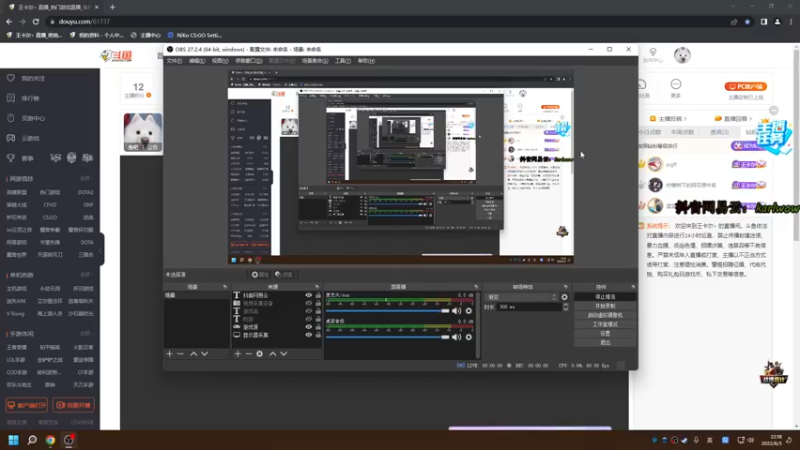Open the 工具(T) menu in OBS

(x=343, y=61)
